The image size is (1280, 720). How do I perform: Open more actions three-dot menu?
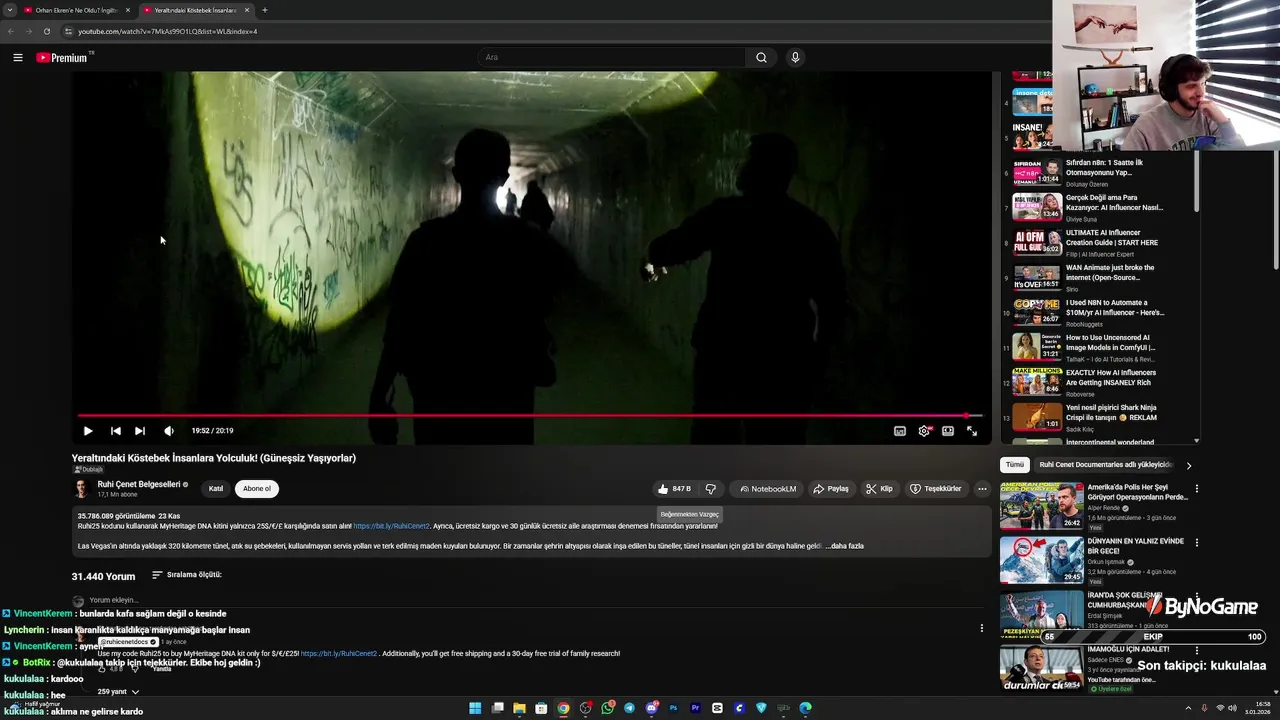[982, 489]
